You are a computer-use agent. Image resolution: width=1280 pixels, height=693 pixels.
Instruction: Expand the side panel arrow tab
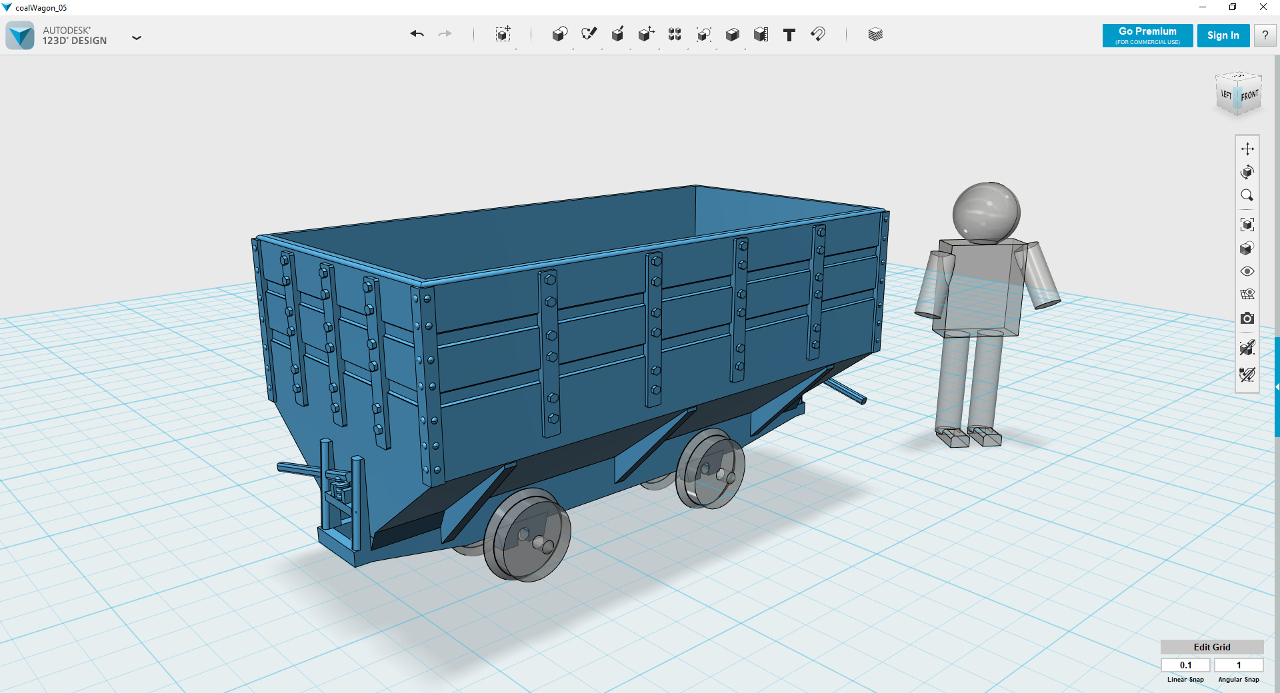coord(1277,387)
